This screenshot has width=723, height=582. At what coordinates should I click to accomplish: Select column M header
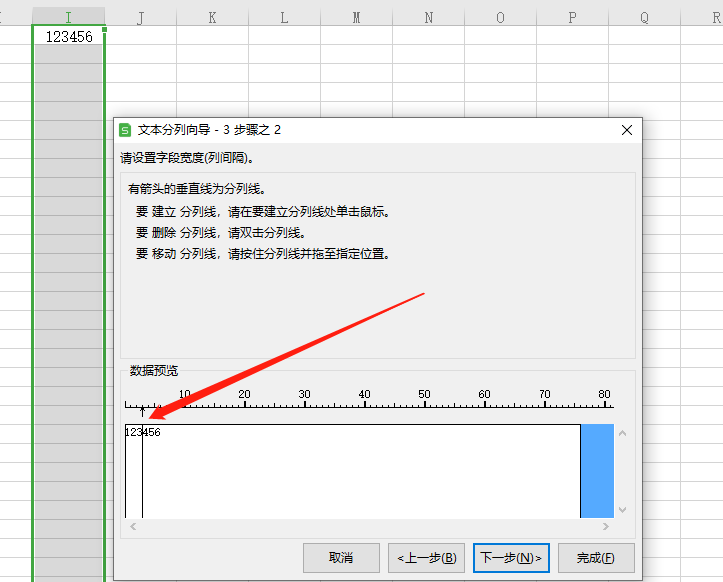coord(356,17)
